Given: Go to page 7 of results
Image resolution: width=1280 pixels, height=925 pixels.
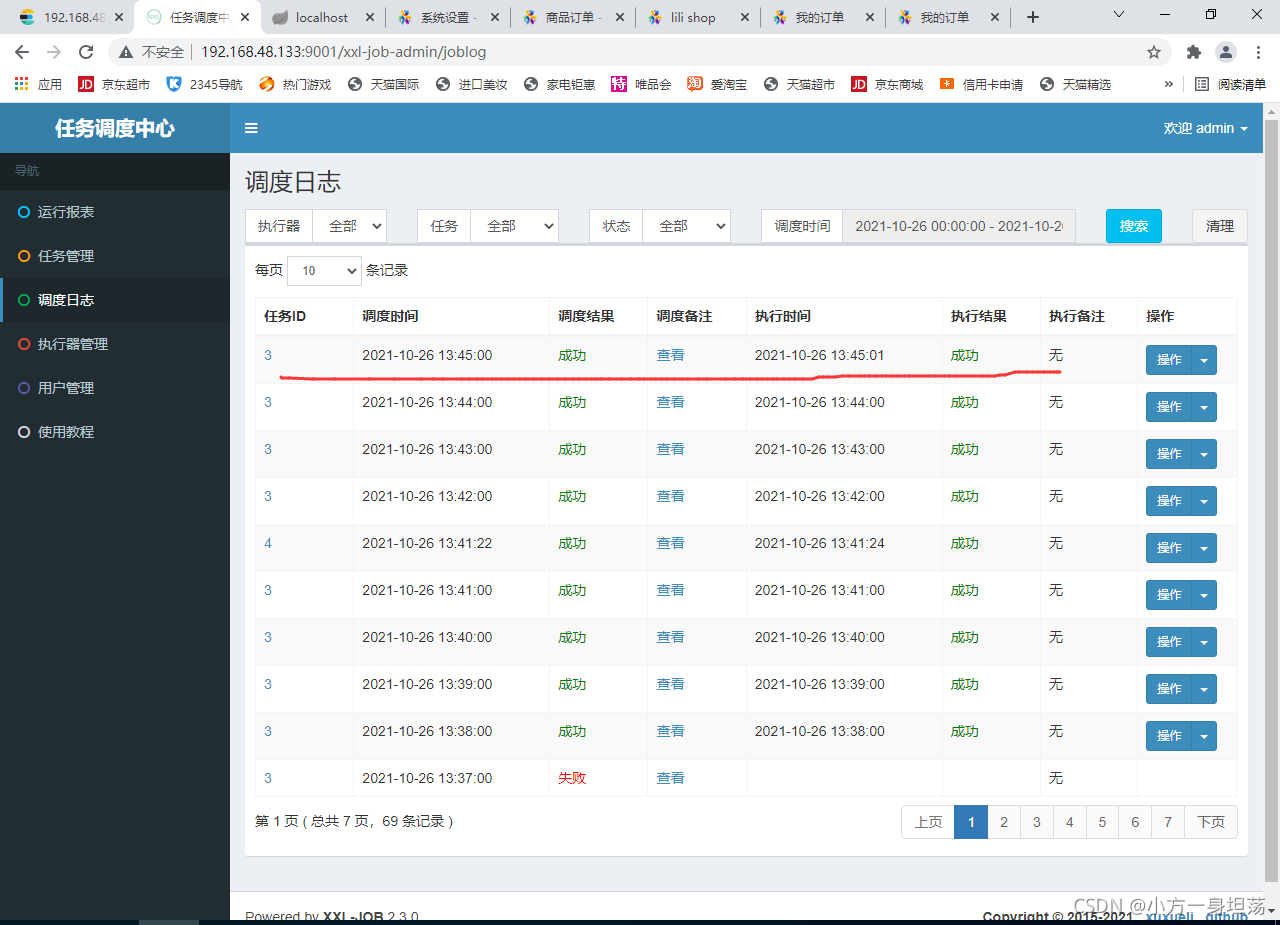Looking at the screenshot, I should click(x=1167, y=822).
